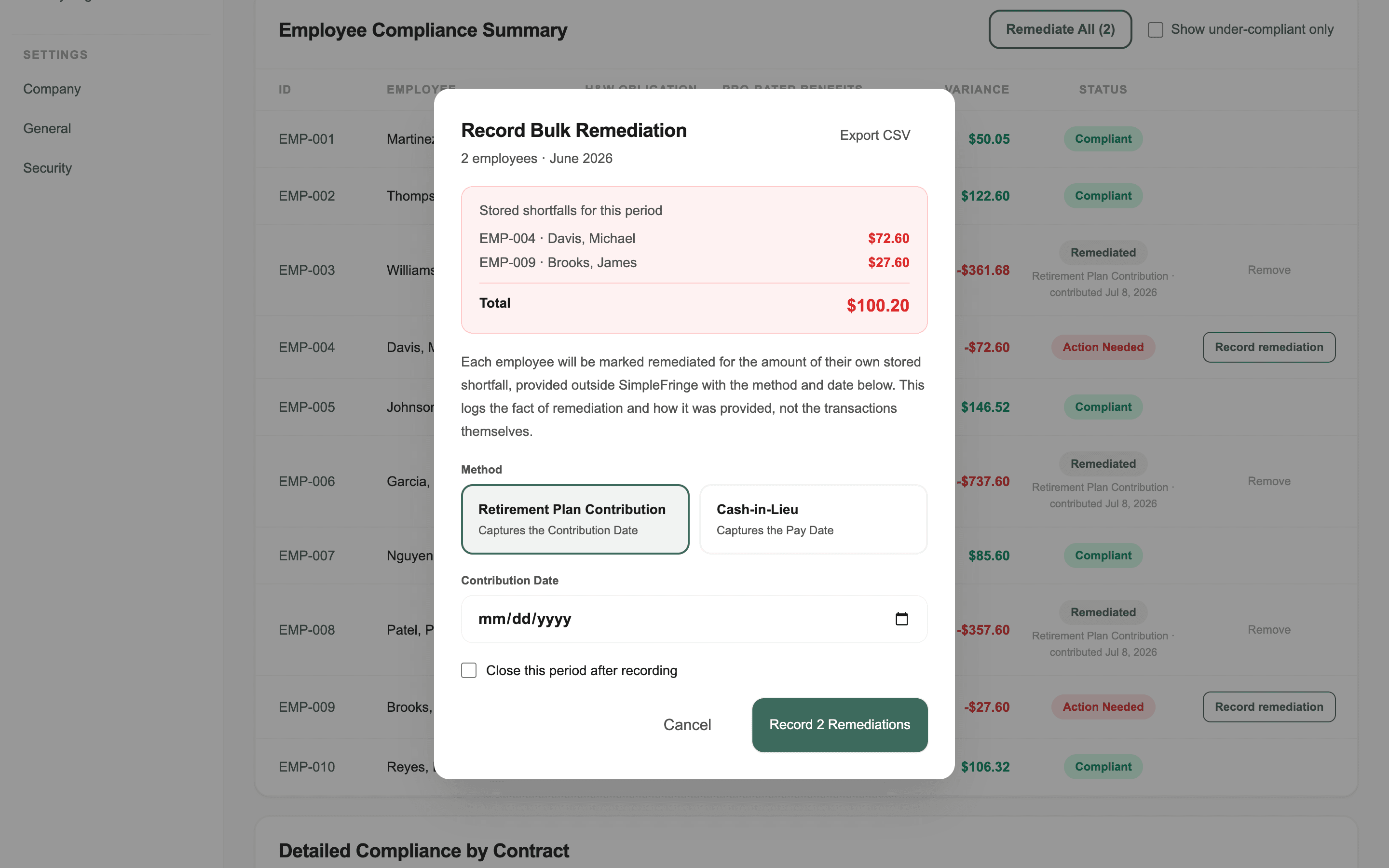Remove remediation for EMP-006

1269,481
